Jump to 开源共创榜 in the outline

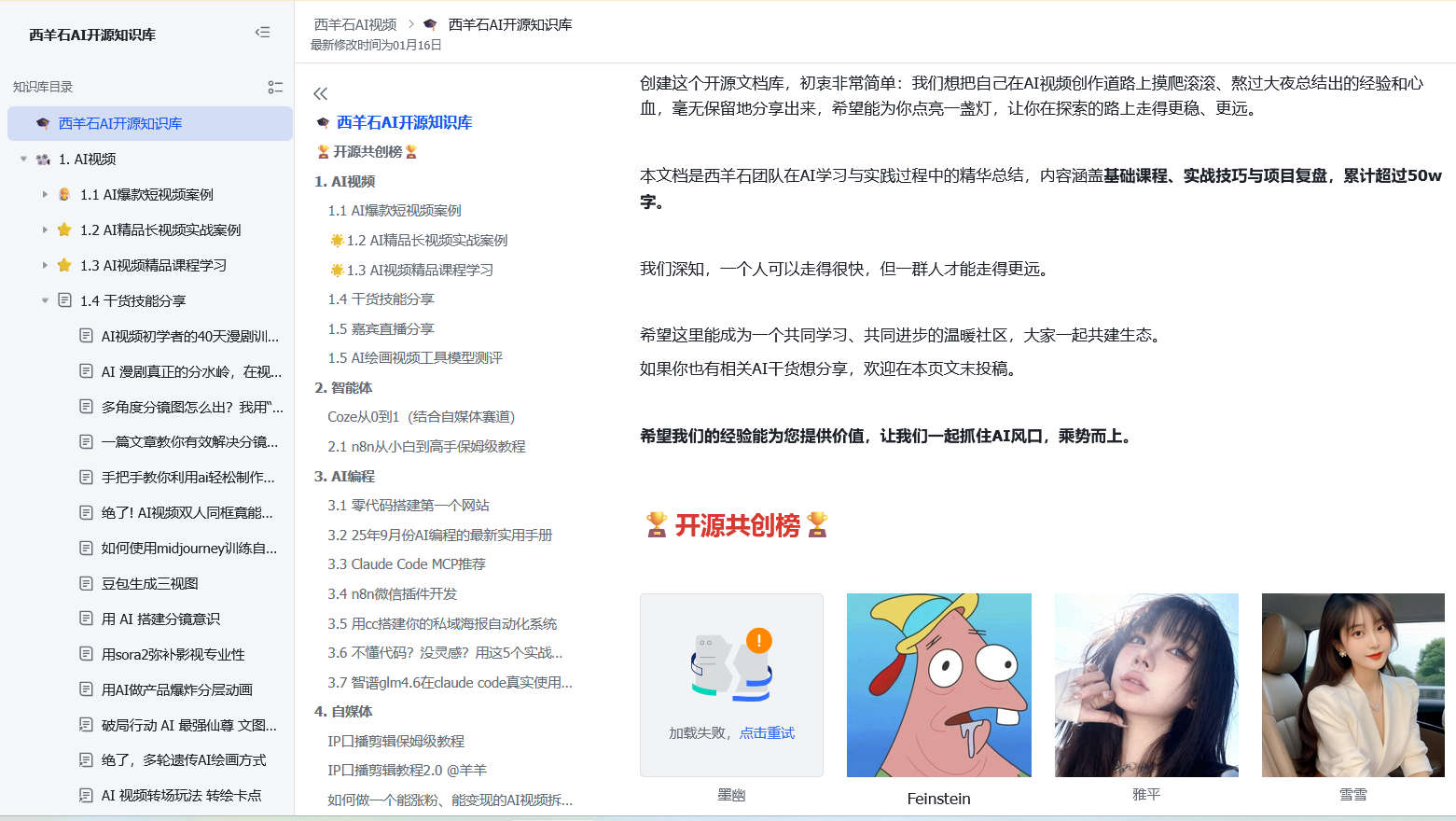(367, 151)
